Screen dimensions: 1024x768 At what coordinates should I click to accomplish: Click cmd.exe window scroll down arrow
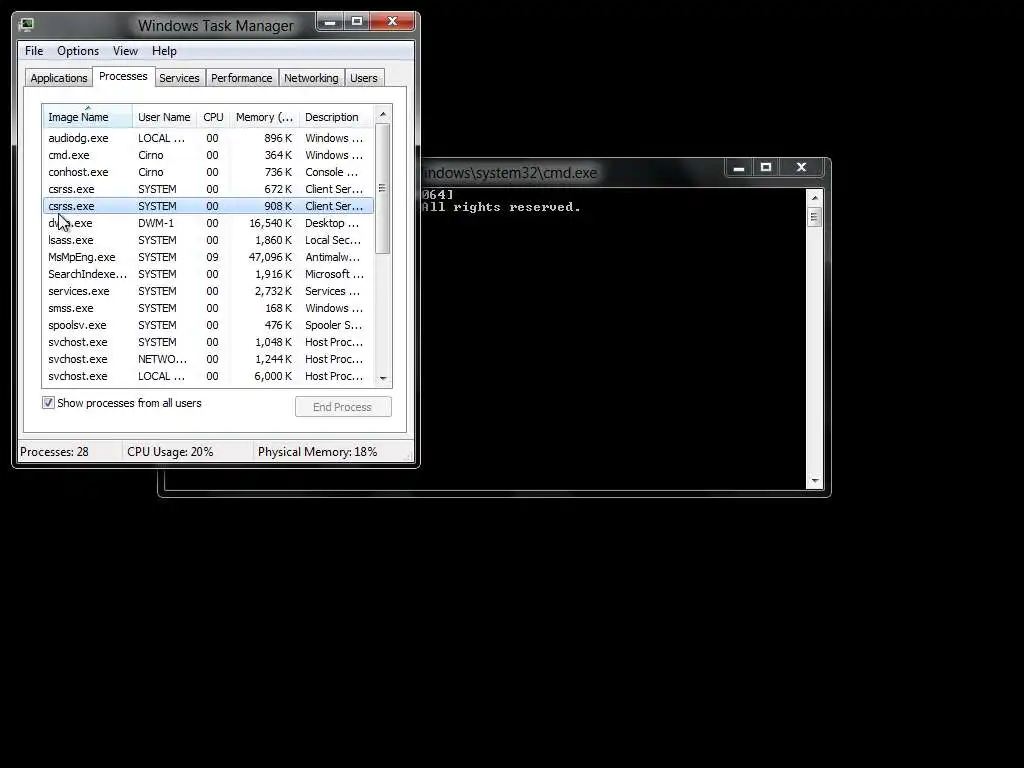(814, 481)
